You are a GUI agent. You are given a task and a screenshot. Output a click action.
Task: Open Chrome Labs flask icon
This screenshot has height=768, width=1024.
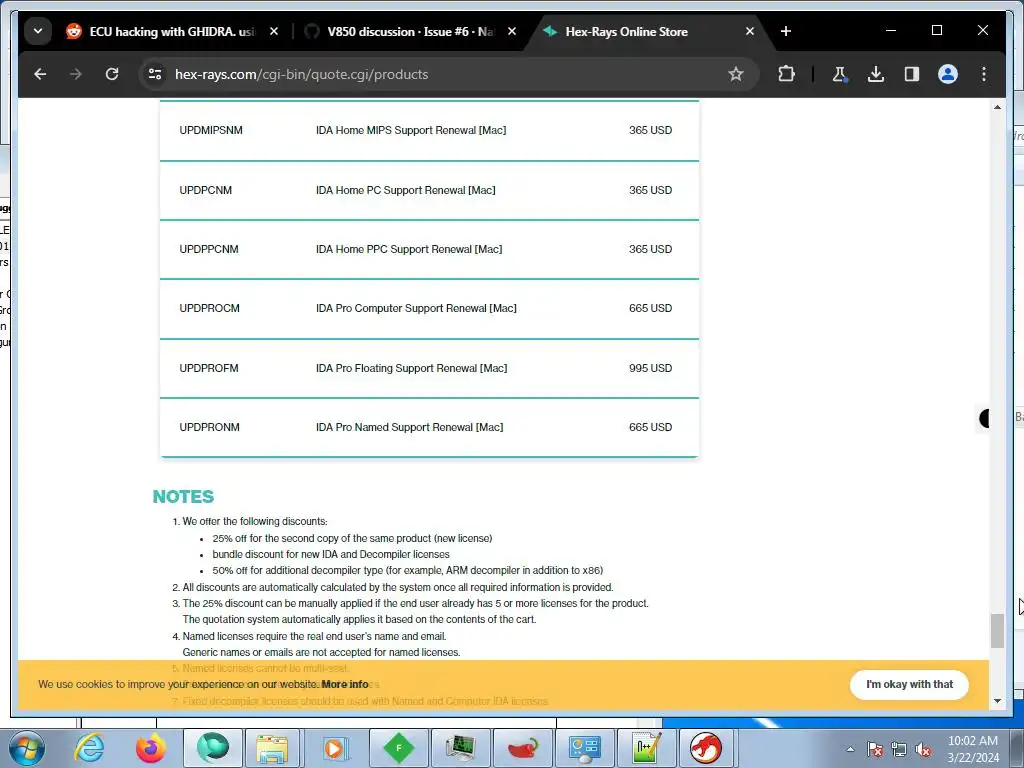tap(840, 74)
